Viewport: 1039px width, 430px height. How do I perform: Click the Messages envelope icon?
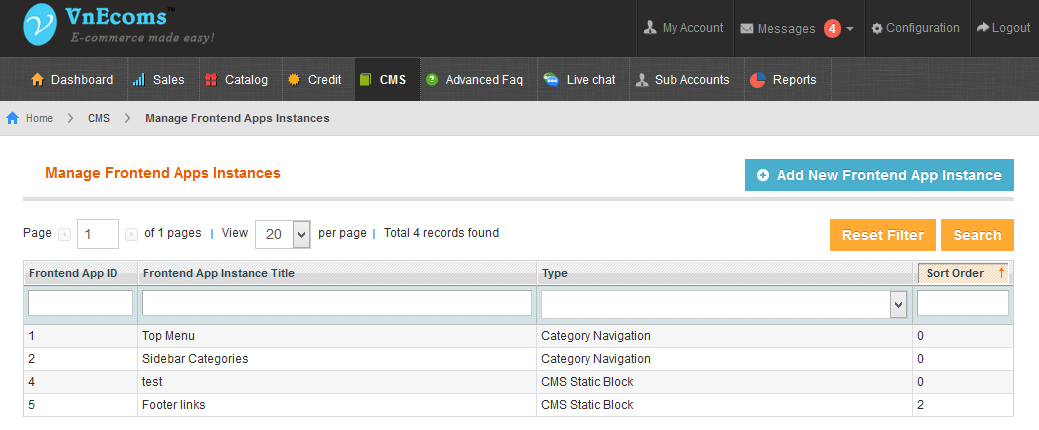coord(747,28)
